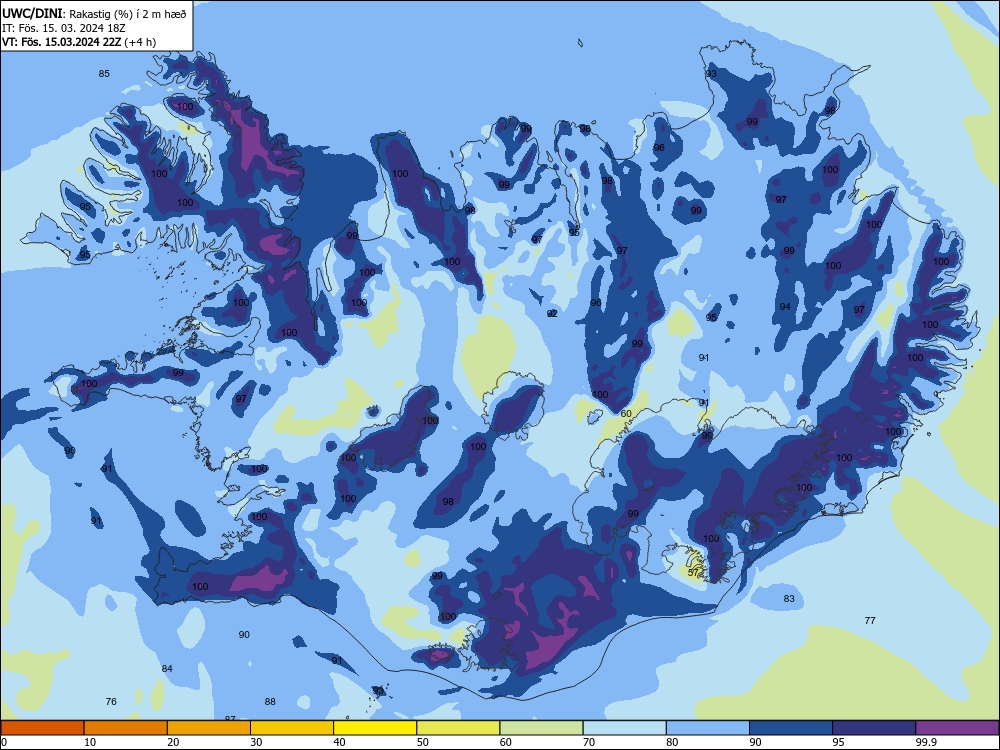Click the 60–70 light green legend swatch

[x=541, y=728]
